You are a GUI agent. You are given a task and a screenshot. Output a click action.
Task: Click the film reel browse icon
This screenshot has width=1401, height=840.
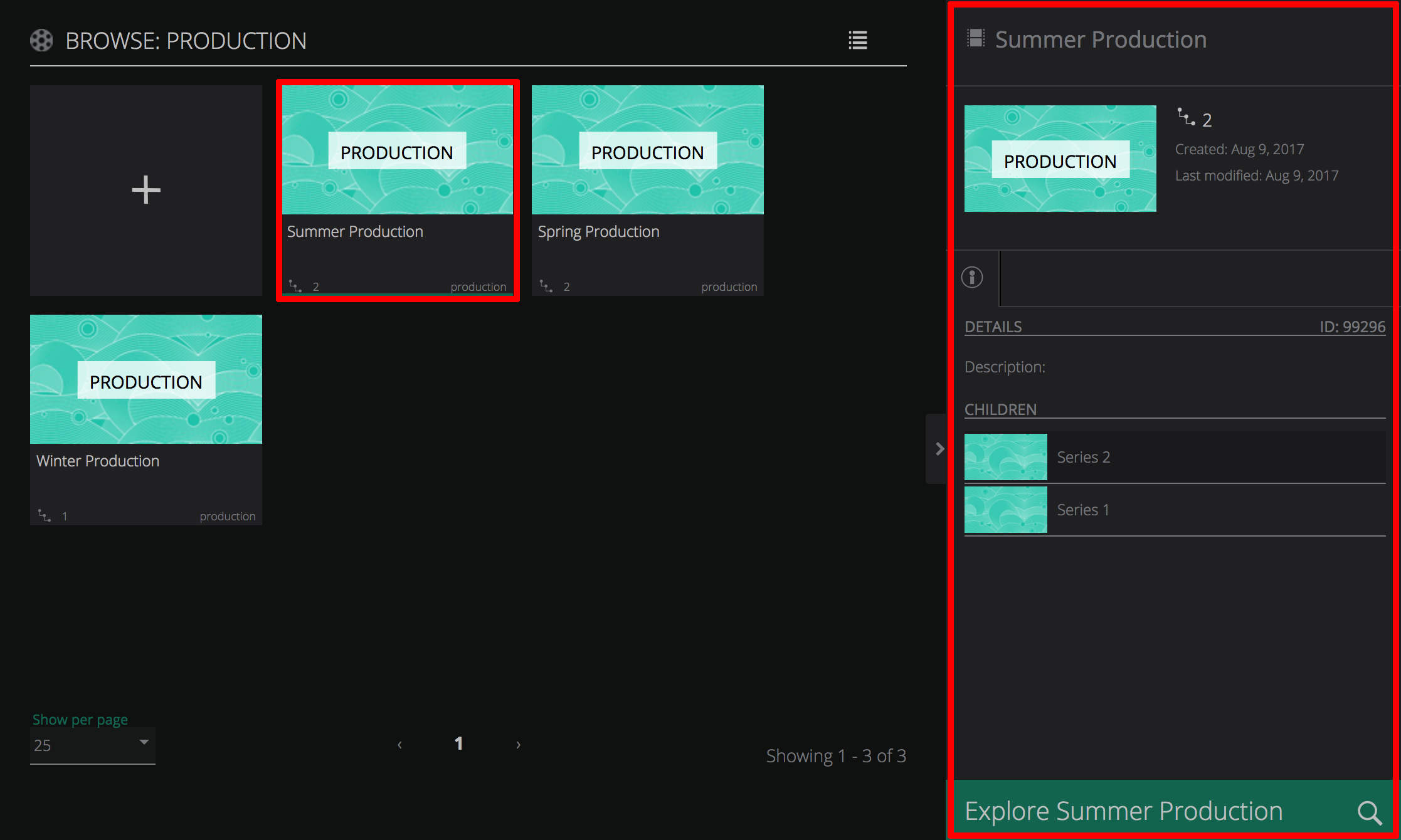pos(41,41)
